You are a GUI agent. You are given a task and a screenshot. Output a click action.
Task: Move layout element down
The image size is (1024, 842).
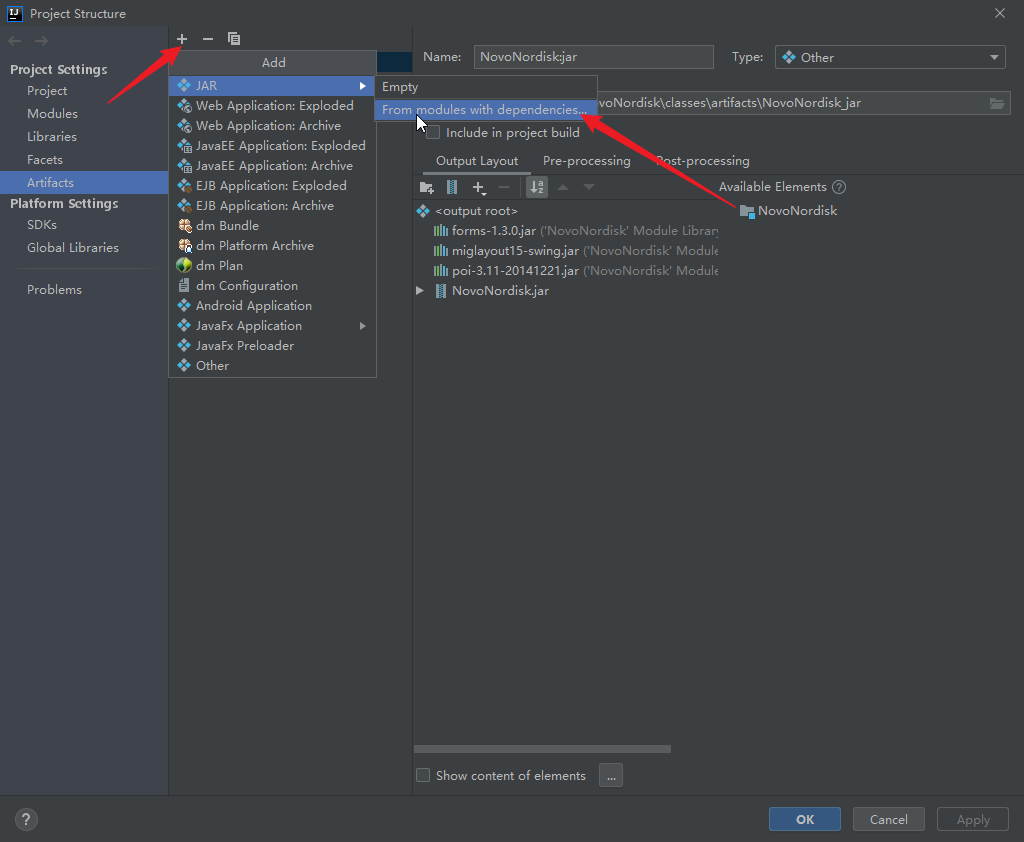click(x=588, y=187)
